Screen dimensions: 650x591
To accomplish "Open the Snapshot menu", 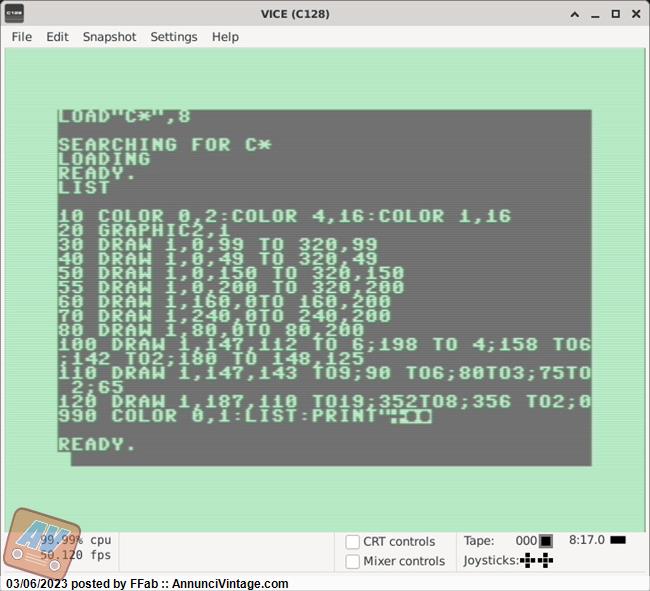I will (x=109, y=37).
